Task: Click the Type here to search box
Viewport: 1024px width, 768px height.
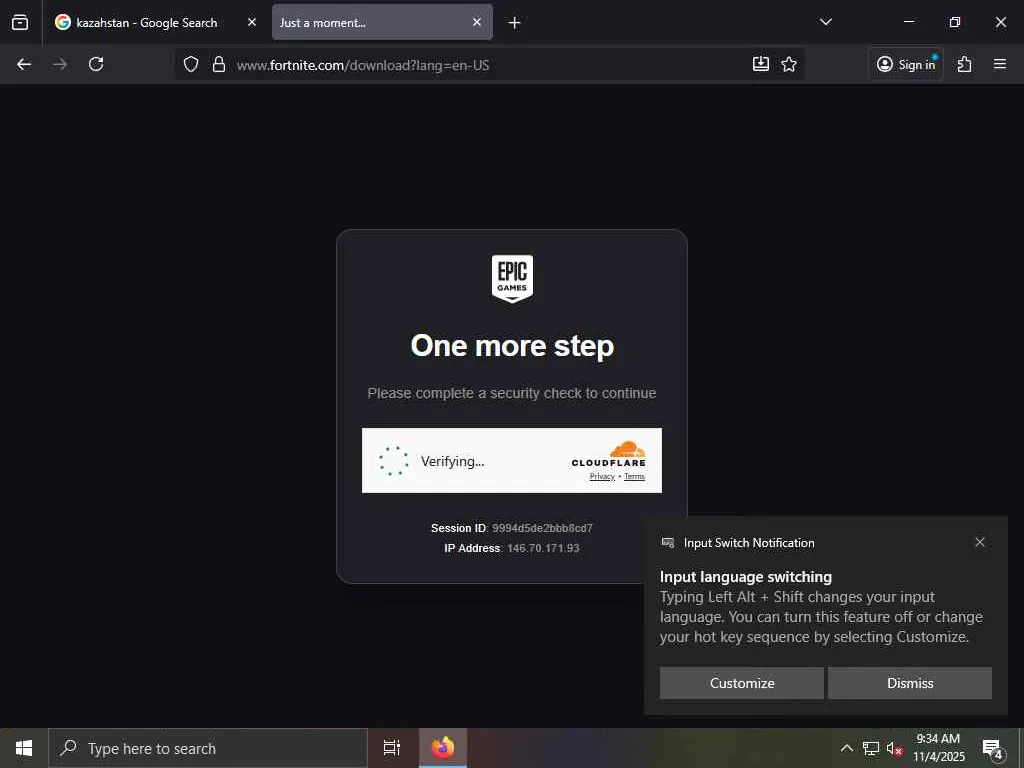Action: click(208, 748)
